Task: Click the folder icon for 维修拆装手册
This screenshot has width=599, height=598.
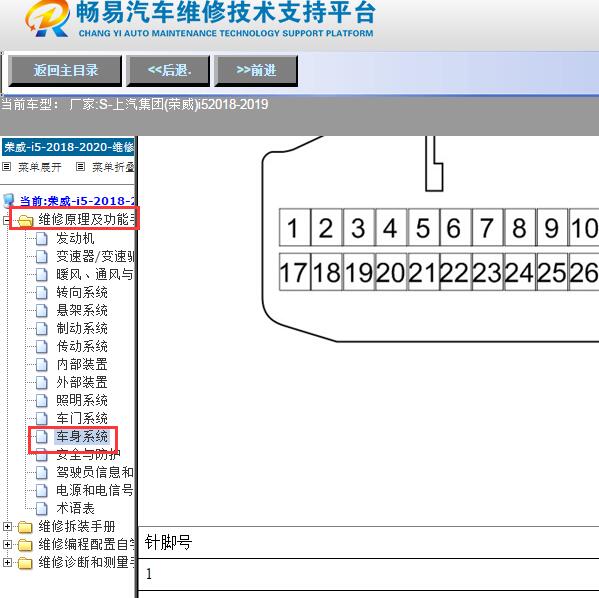Action: pyautogui.click(x=25, y=527)
